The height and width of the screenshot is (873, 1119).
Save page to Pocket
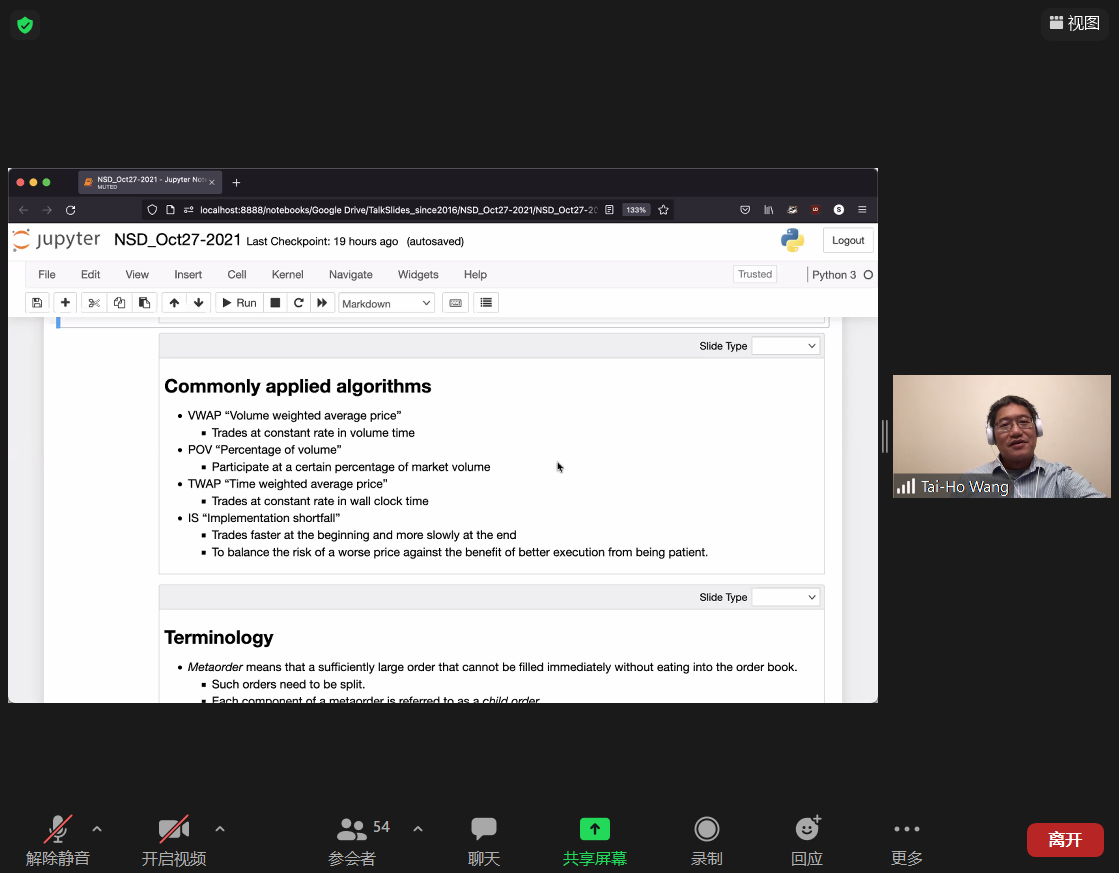point(745,210)
